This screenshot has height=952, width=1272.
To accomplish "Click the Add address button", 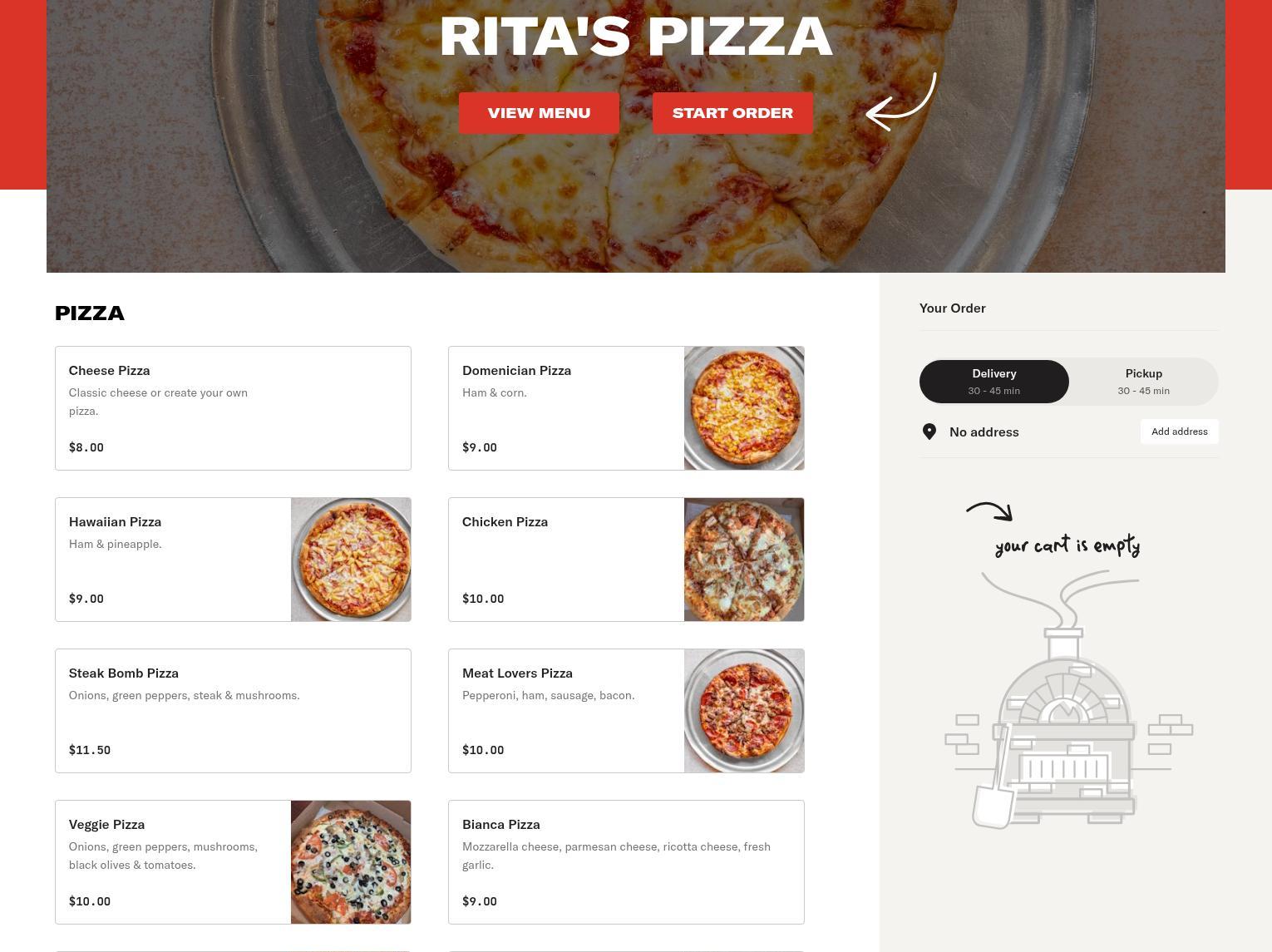I will [x=1179, y=432].
